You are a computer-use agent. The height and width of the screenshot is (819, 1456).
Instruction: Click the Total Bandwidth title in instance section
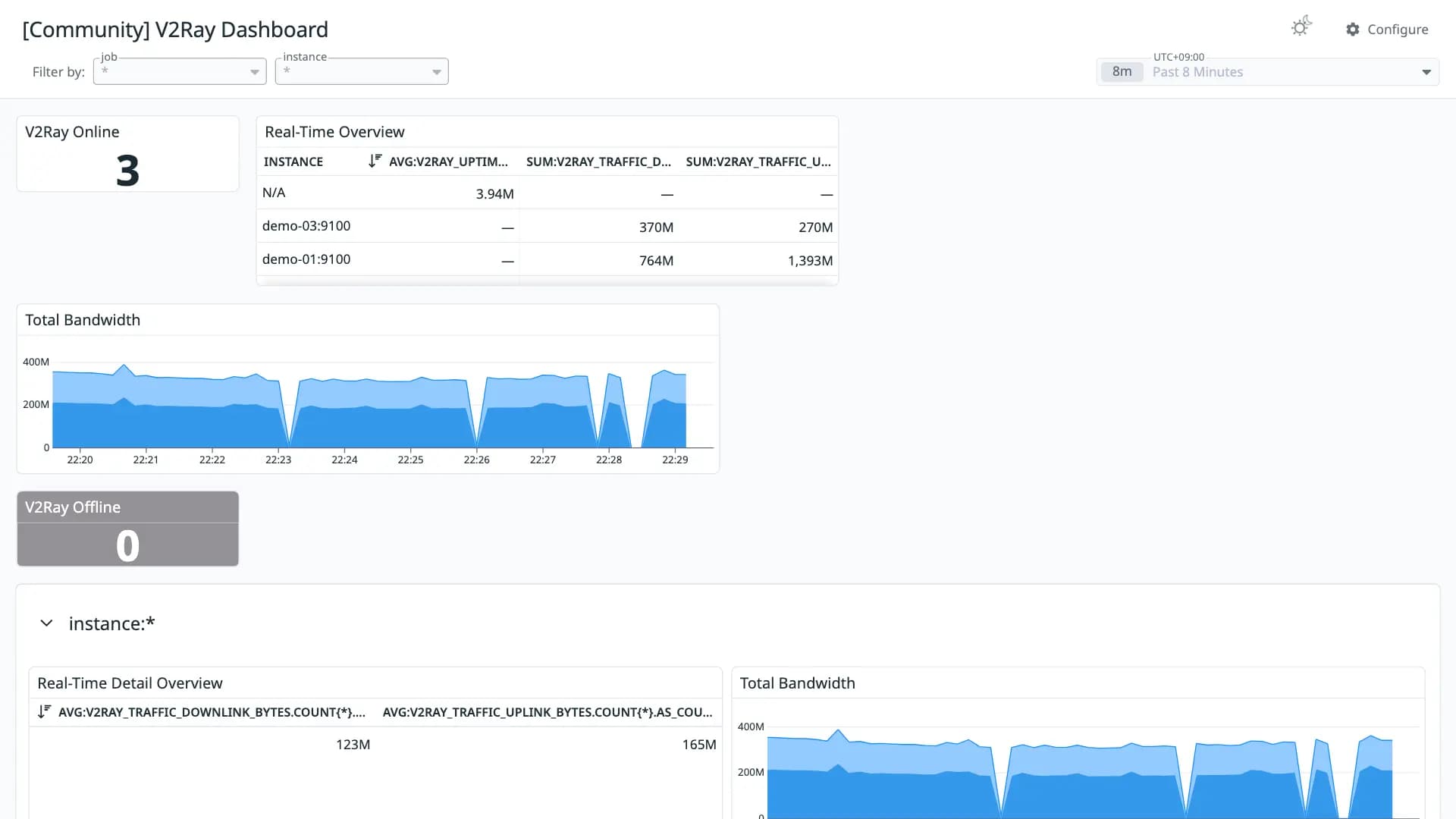(797, 683)
